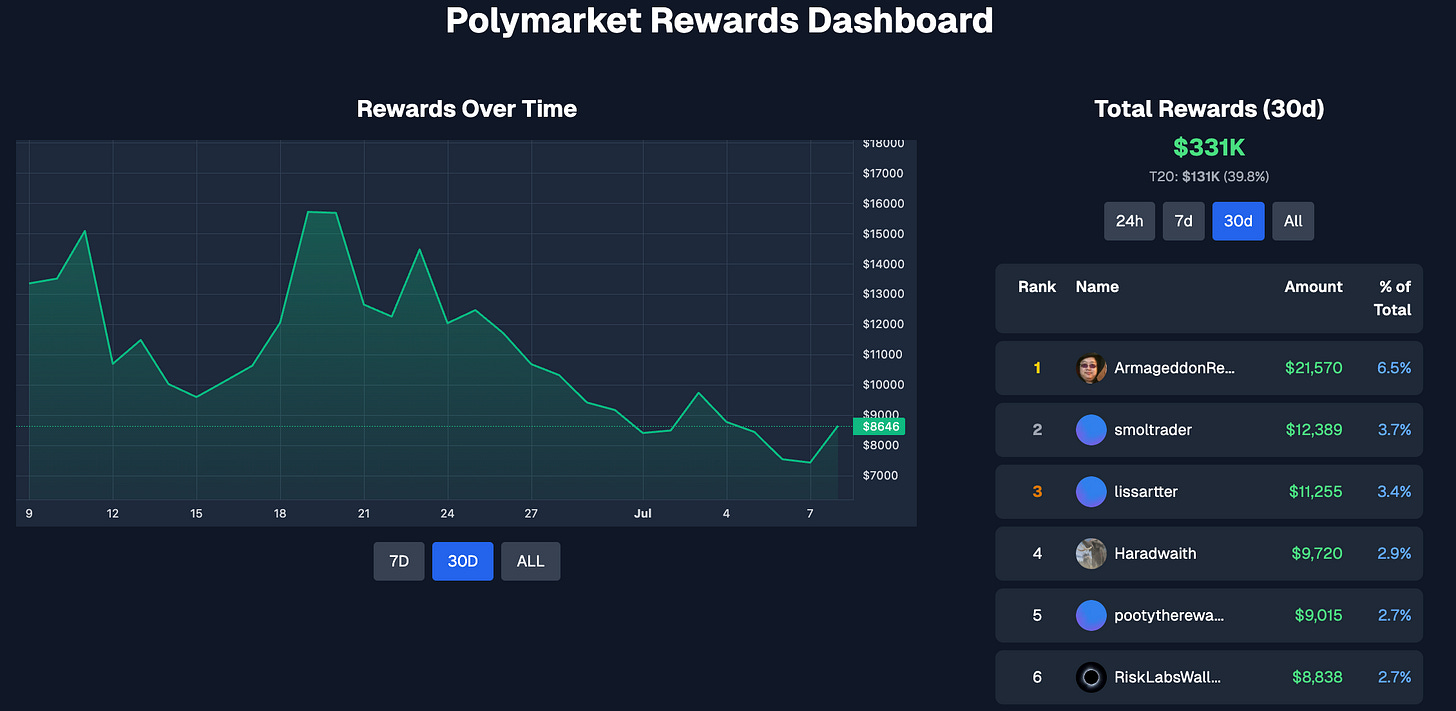
Task: Select 30d total rewards period
Action: [1238, 221]
